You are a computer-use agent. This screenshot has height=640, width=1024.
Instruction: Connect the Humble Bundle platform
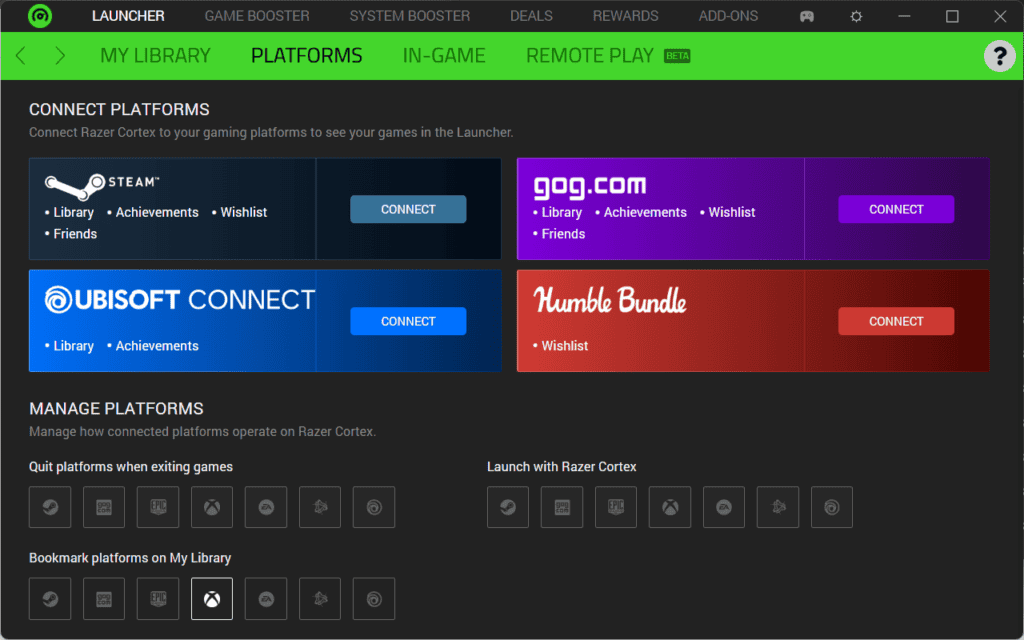896,321
